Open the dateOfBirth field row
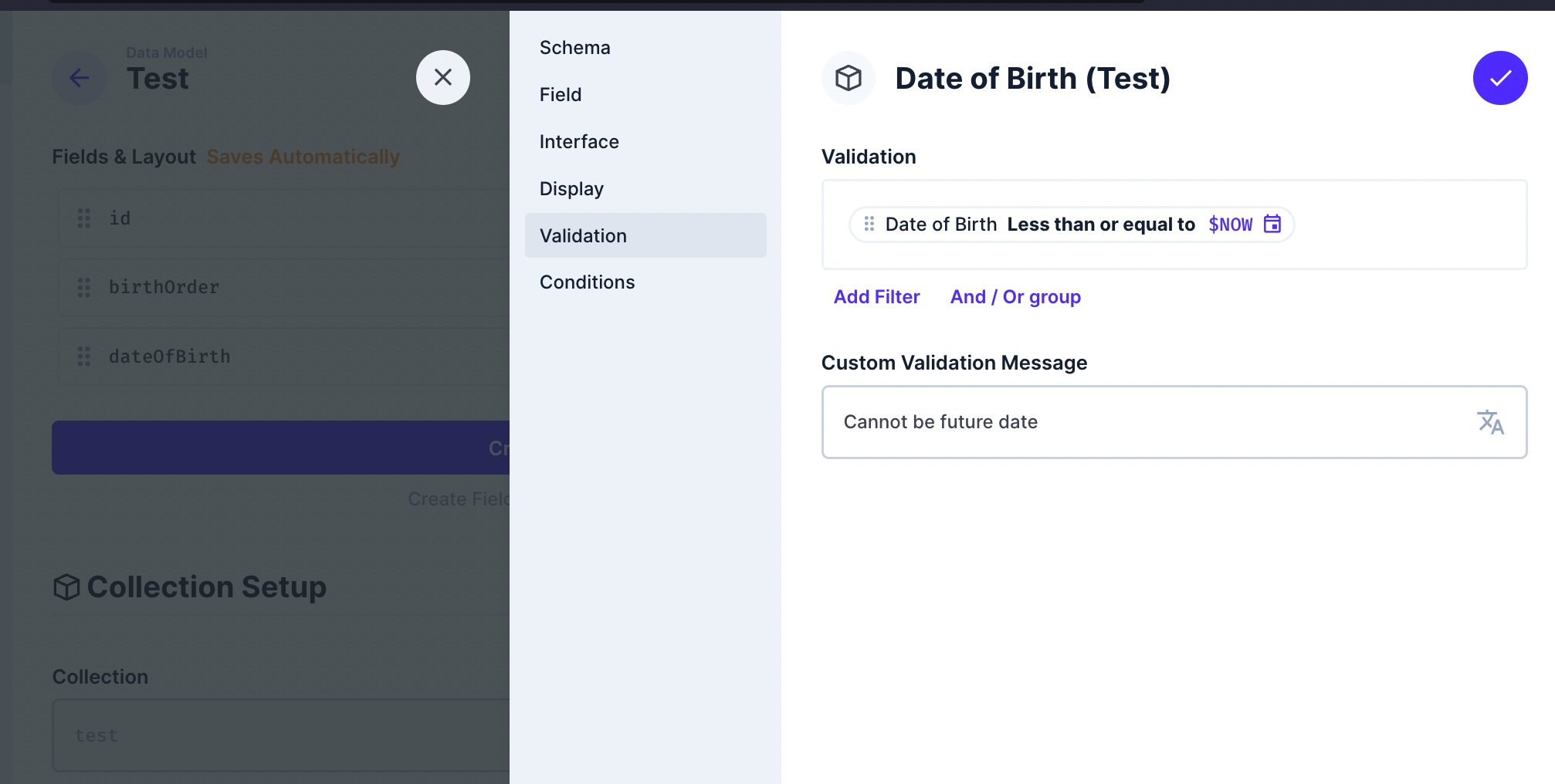 284,357
